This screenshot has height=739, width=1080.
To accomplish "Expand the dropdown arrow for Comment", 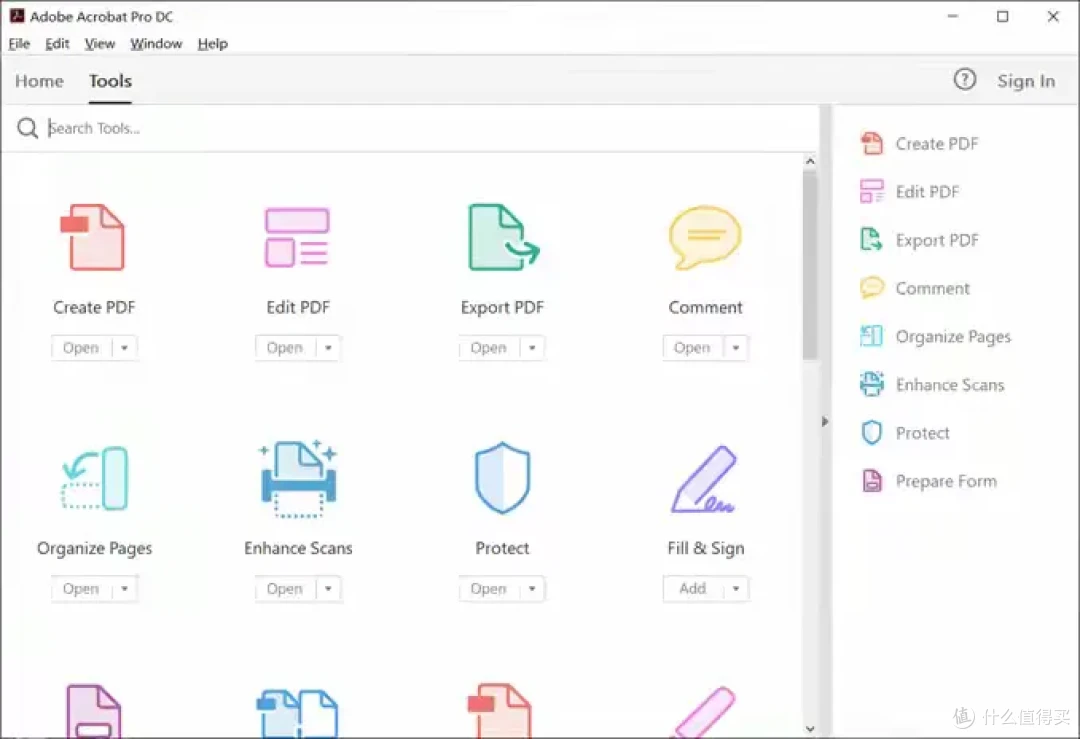I will pyautogui.click(x=736, y=348).
